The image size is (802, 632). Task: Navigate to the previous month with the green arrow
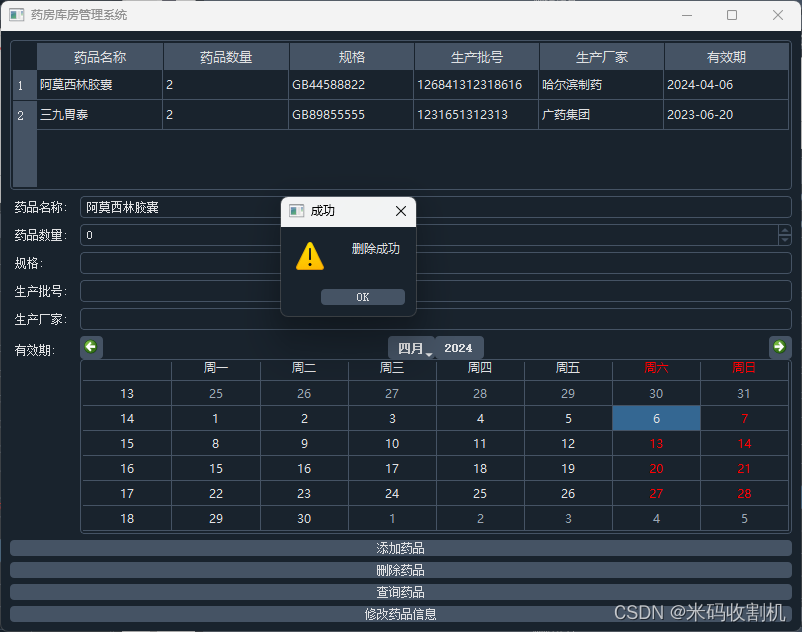tap(91, 347)
